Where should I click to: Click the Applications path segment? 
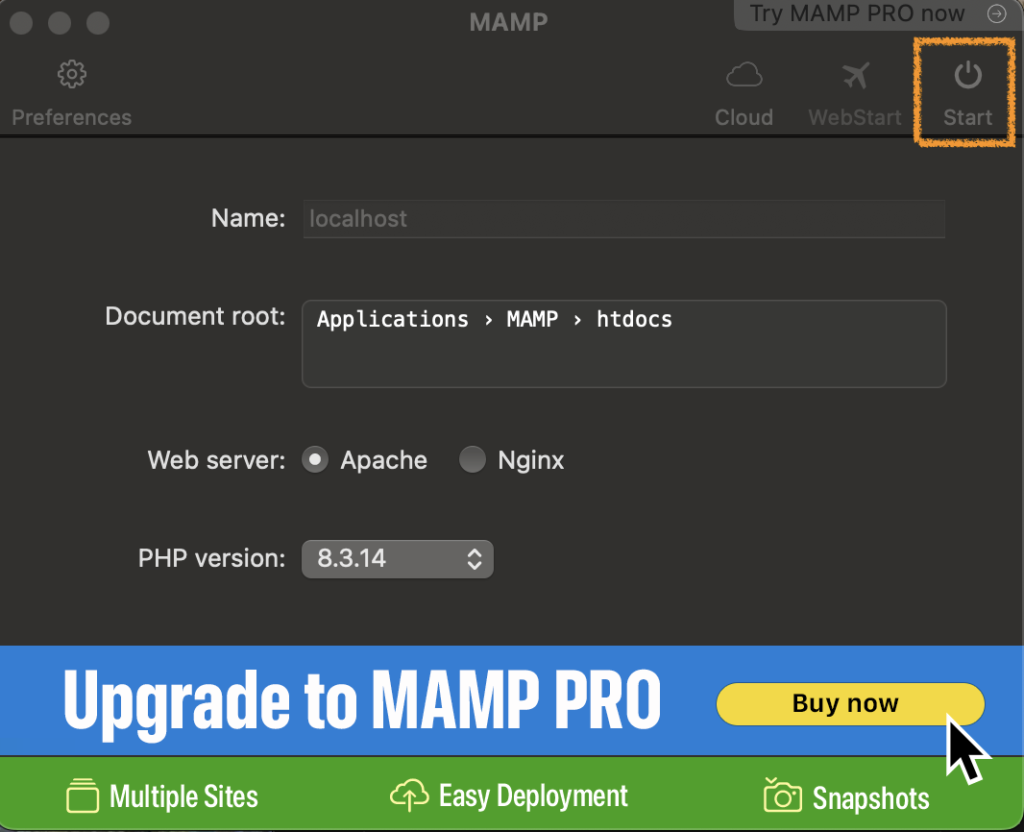tap(392, 319)
